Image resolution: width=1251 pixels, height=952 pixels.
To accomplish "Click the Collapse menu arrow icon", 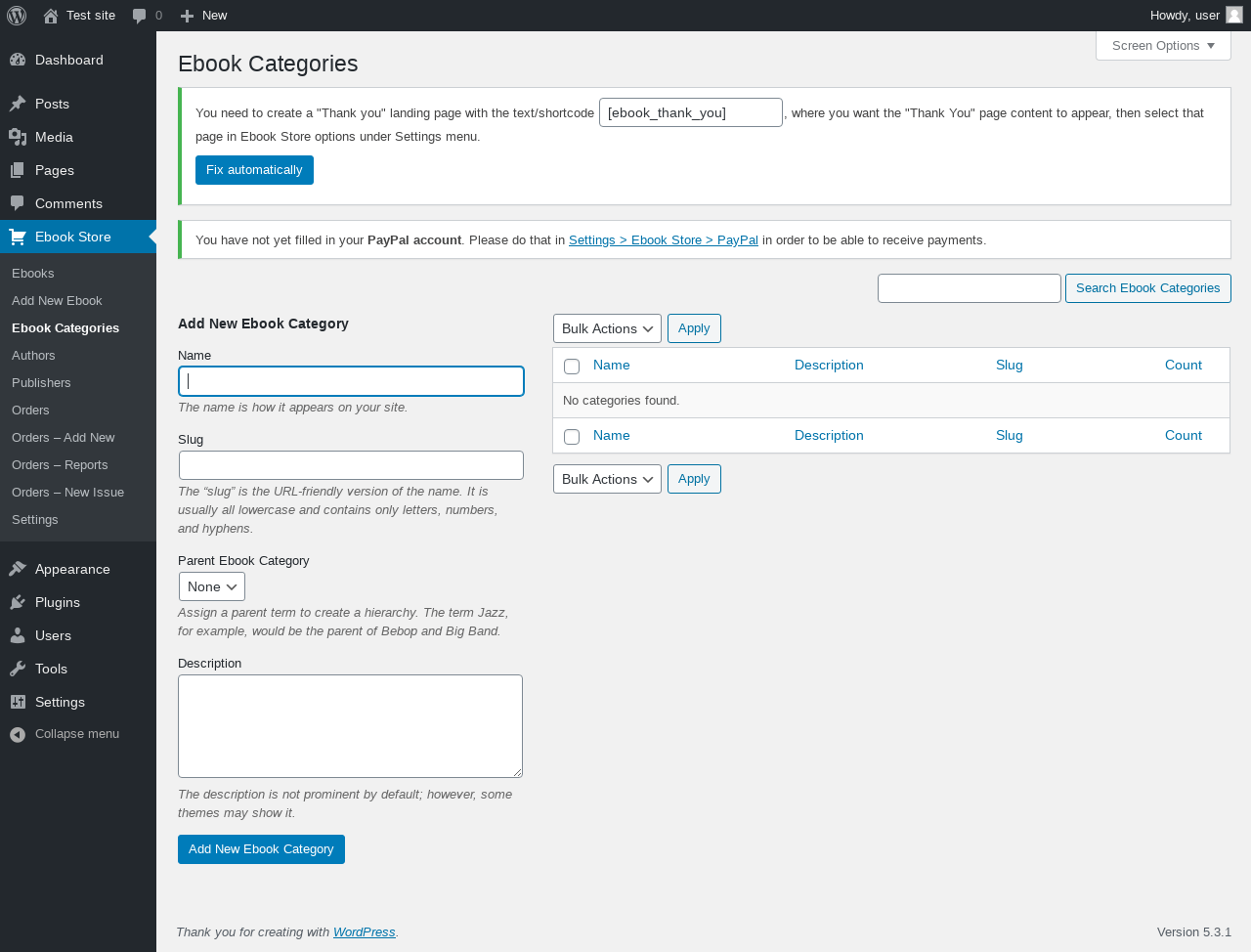I will 18,734.
